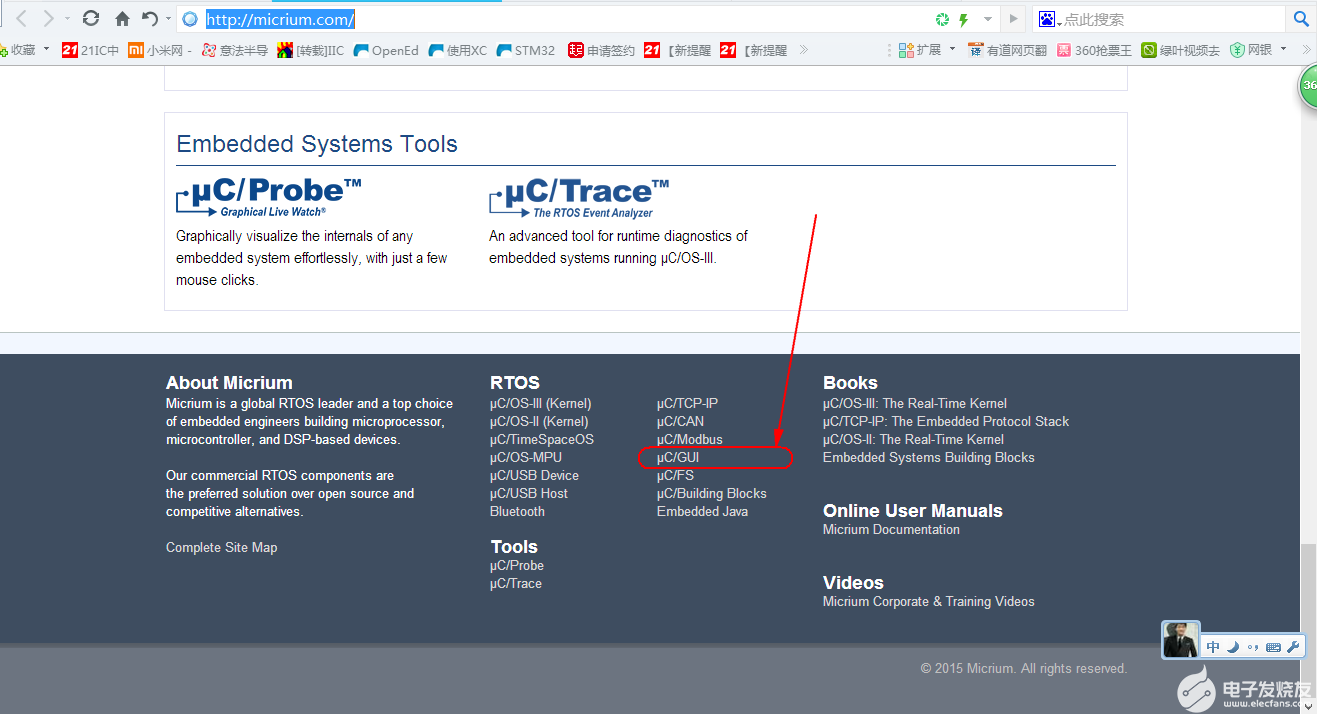Click the µC/Trace logo
Viewport: 1317px width, 714px height.
coord(579,198)
